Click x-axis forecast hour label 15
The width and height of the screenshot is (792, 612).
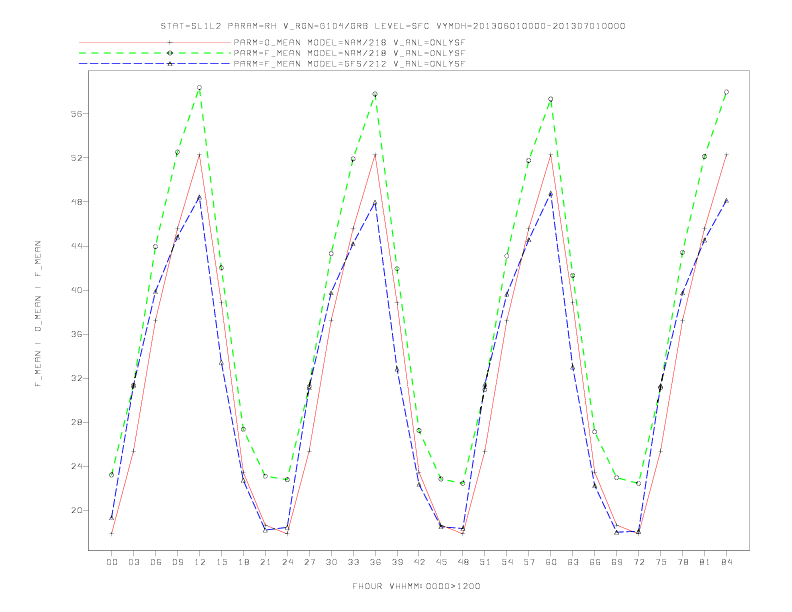point(221,562)
